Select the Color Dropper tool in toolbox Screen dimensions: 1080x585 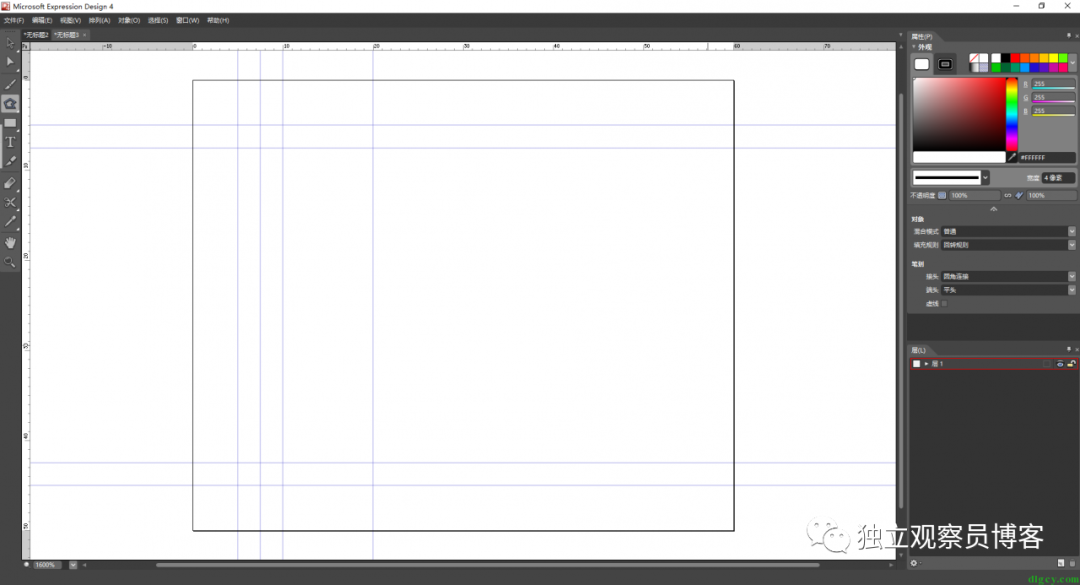(x=10, y=222)
